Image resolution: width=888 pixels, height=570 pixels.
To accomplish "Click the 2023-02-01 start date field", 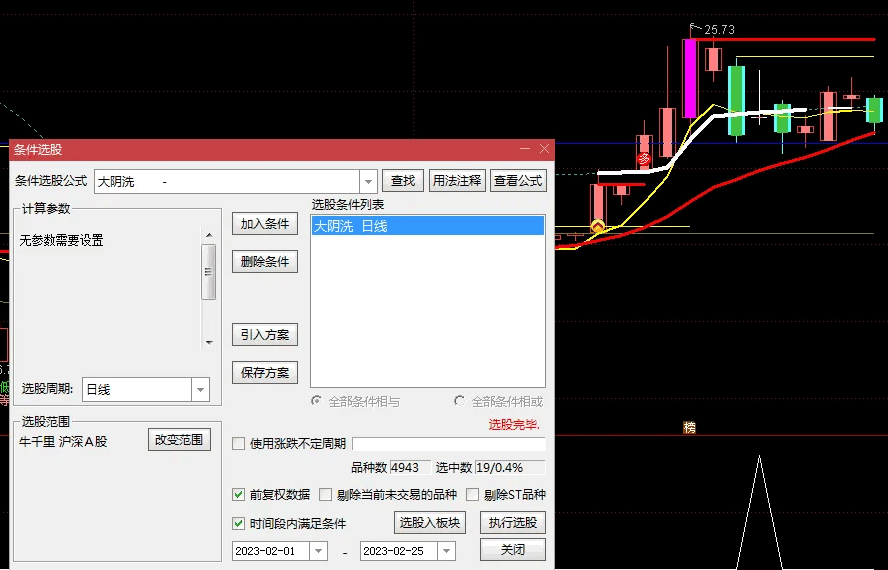I will [271, 551].
